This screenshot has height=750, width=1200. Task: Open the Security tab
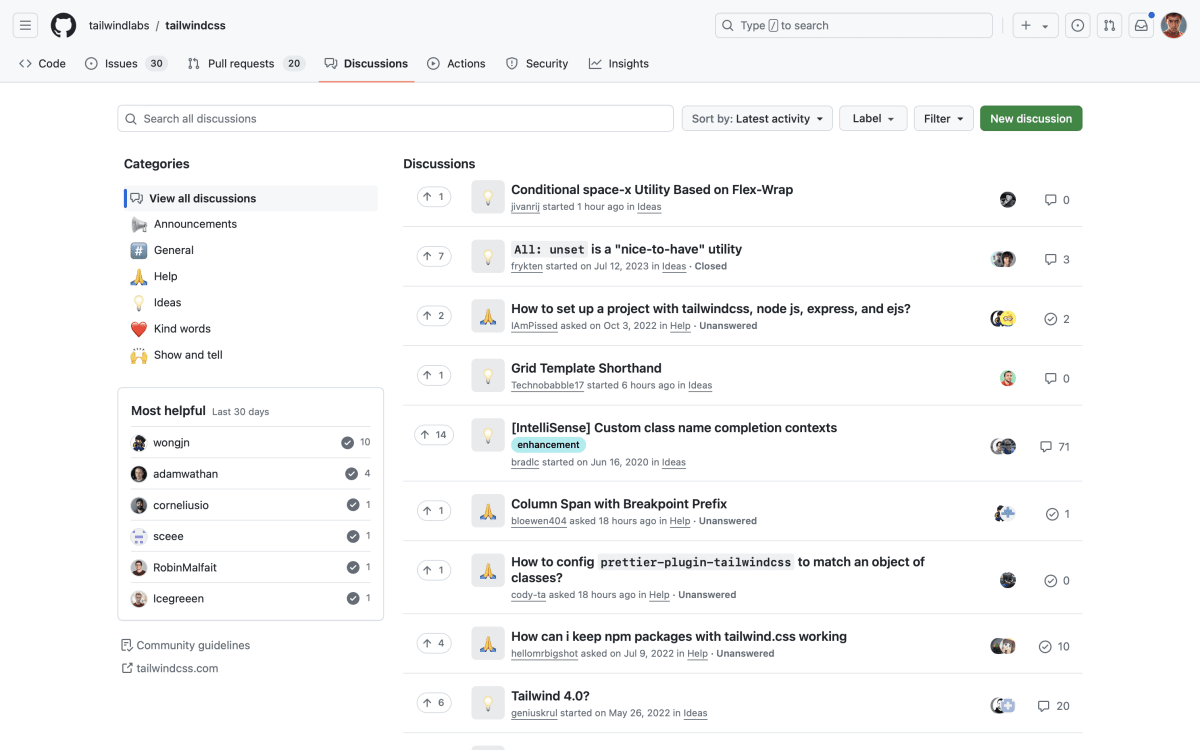(x=537, y=63)
